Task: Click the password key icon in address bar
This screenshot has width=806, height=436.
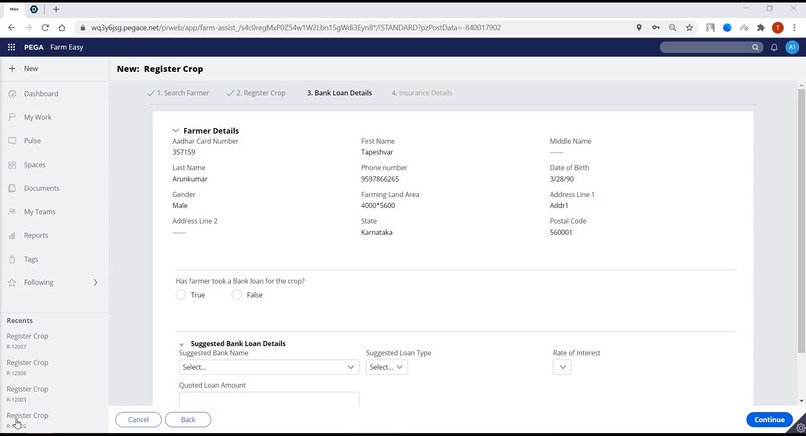Action: (x=655, y=28)
